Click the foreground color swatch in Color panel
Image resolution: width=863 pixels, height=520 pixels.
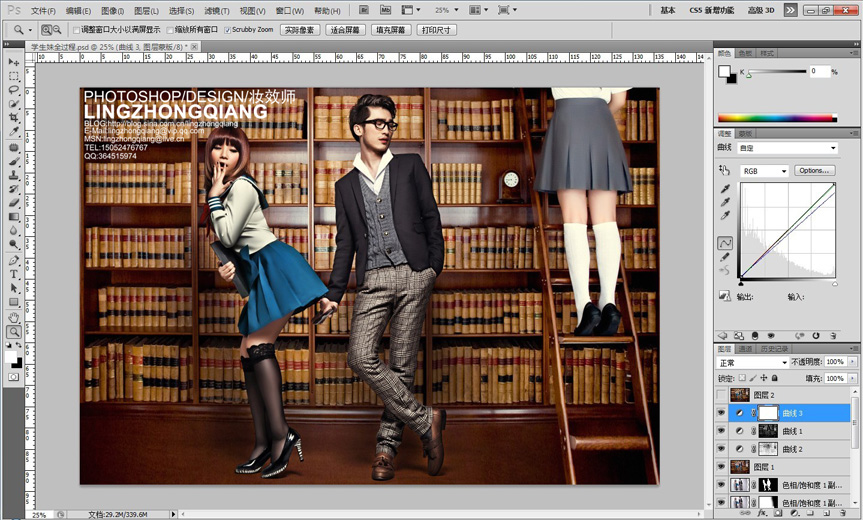tap(724, 72)
